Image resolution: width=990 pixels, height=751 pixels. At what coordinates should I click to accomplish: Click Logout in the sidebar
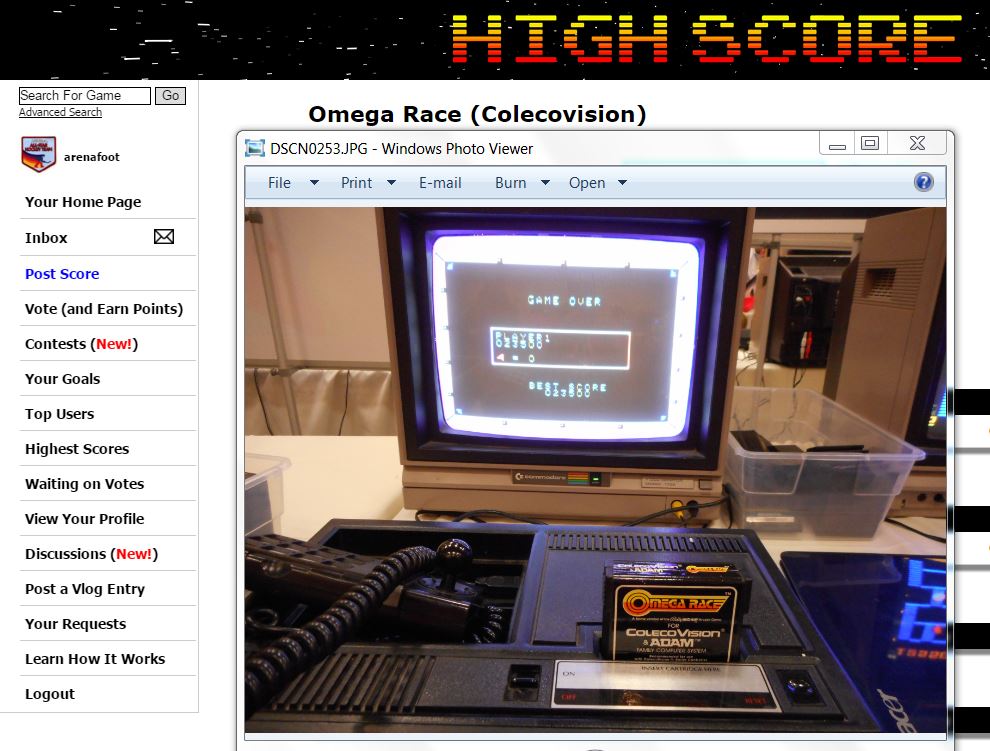click(50, 694)
